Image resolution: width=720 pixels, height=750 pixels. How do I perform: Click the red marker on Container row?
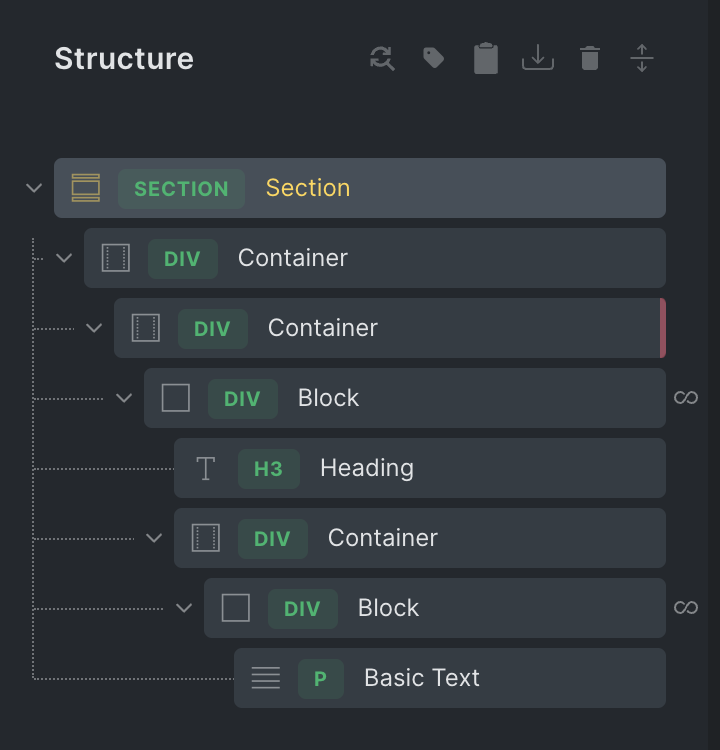click(662, 328)
